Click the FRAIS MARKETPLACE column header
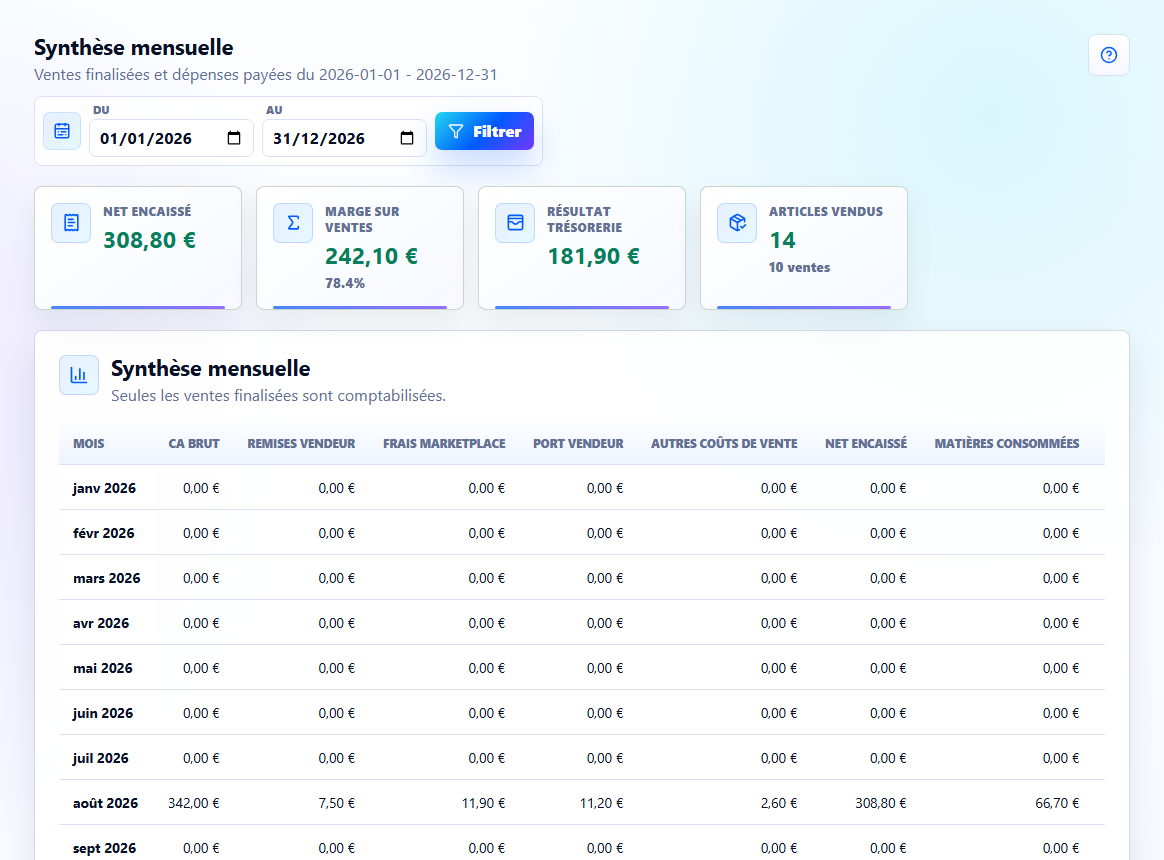Viewport: 1164px width, 860px height. pyautogui.click(x=444, y=443)
